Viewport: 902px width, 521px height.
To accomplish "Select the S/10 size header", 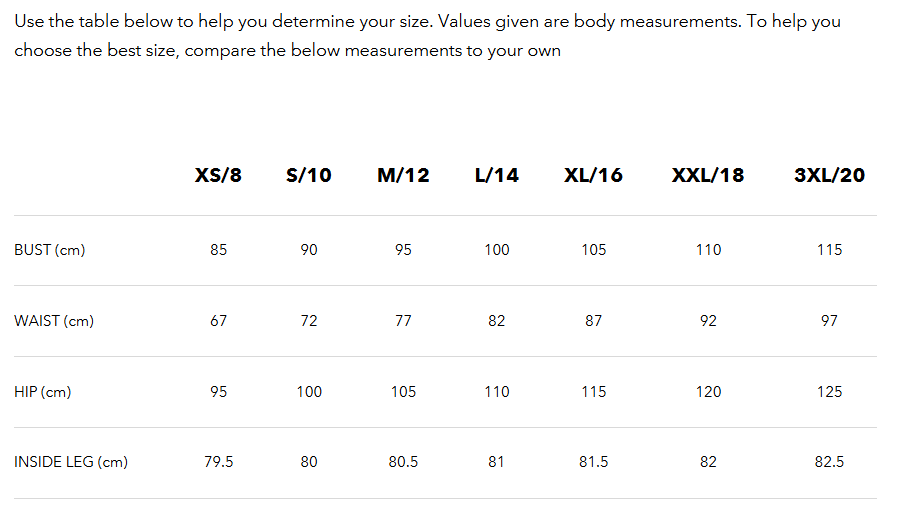I will 308,176.
